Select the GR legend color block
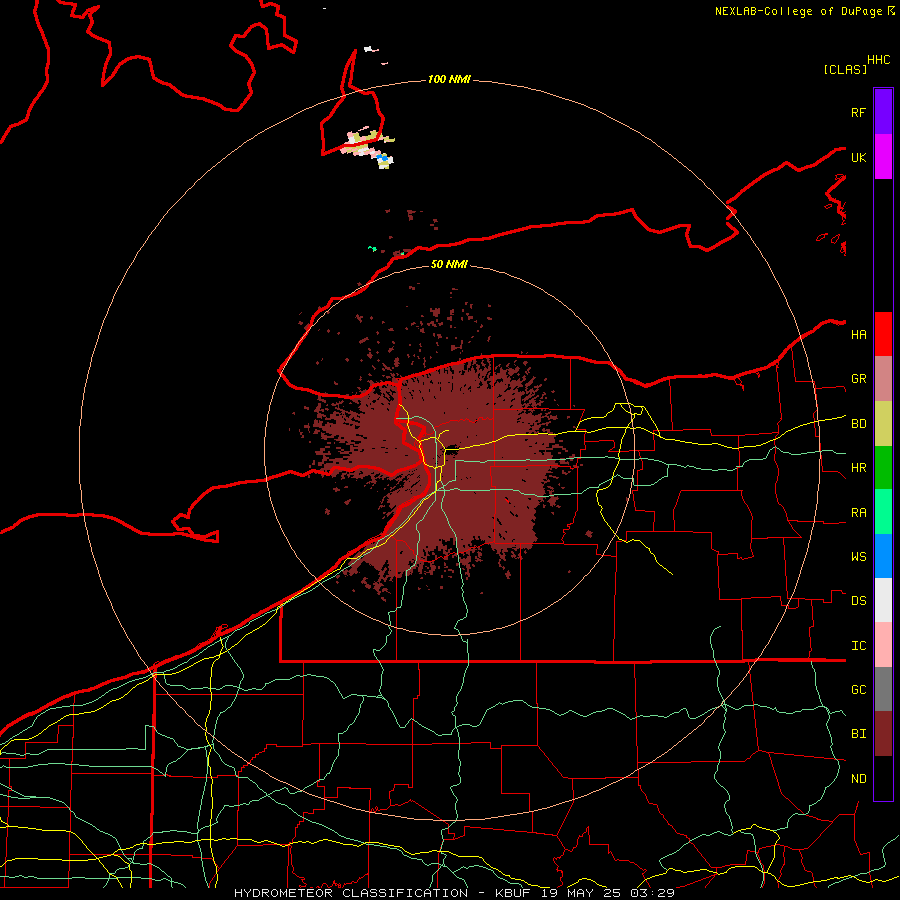900x900 pixels. [883, 379]
